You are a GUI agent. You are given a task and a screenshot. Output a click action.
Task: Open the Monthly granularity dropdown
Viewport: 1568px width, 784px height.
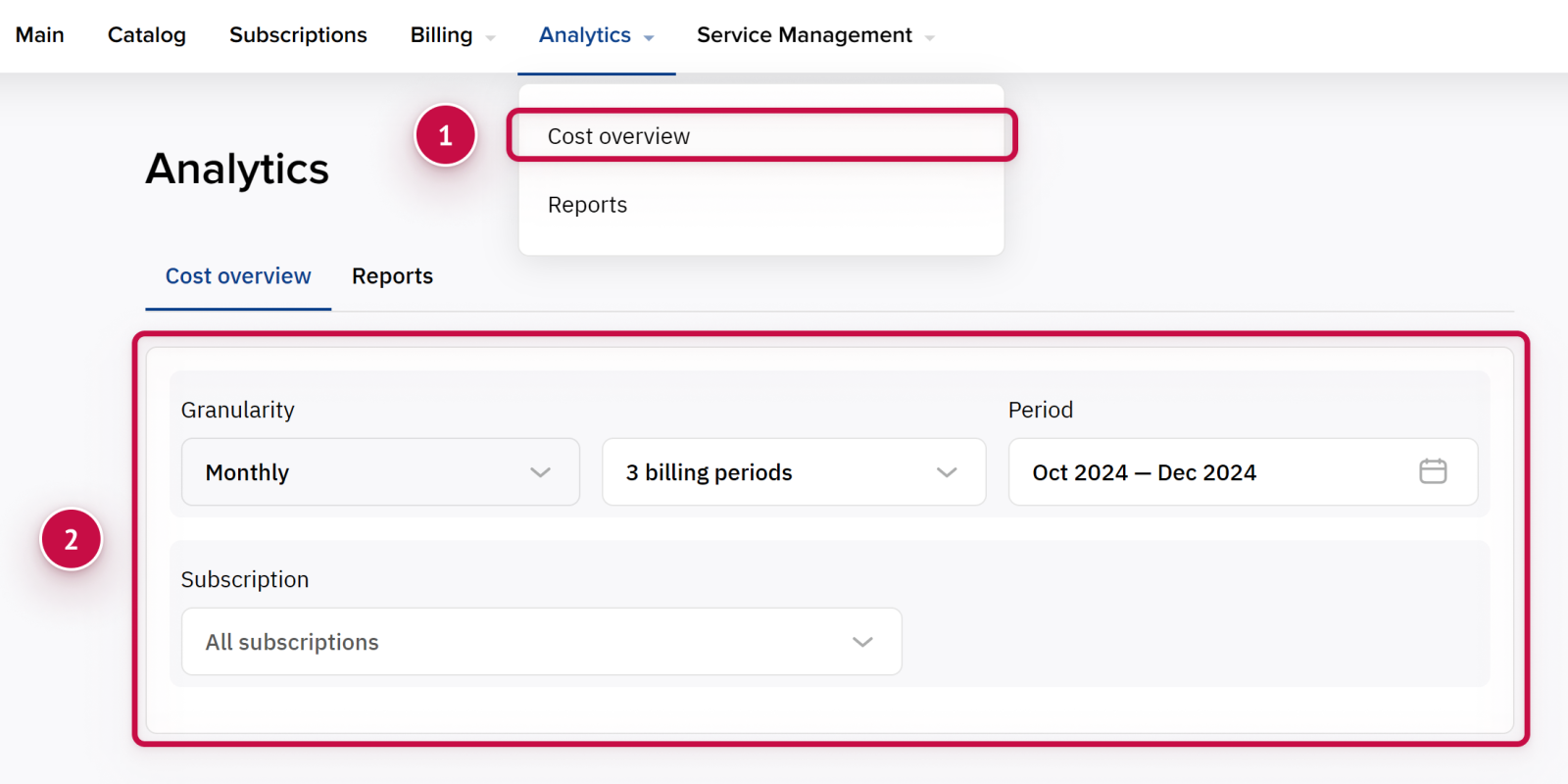pos(380,472)
